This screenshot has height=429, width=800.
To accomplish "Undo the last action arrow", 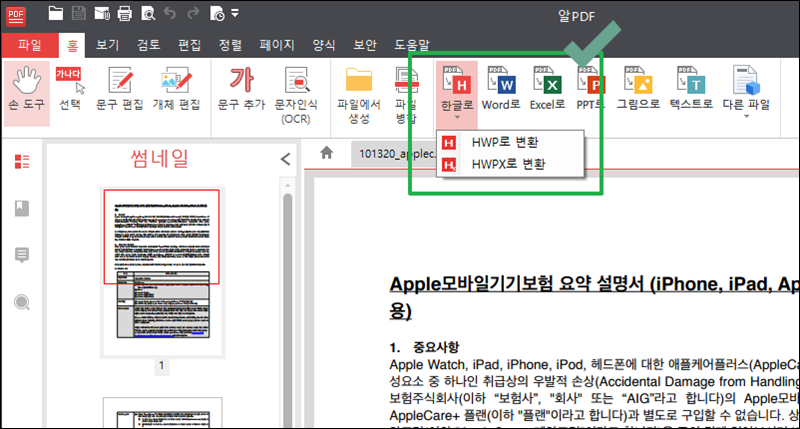I will [x=170, y=13].
